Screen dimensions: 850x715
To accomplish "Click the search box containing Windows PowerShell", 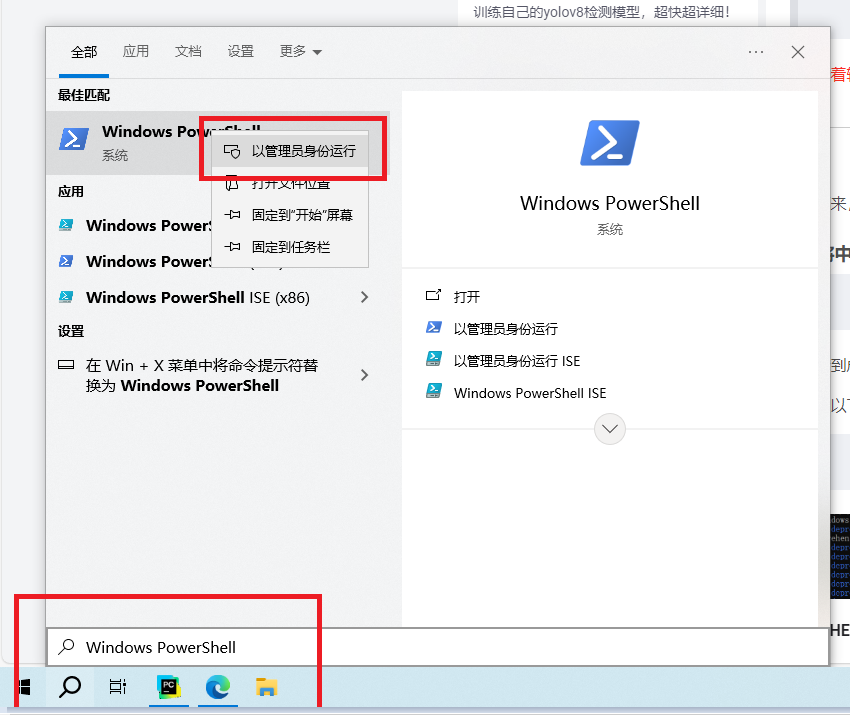I will coord(438,647).
